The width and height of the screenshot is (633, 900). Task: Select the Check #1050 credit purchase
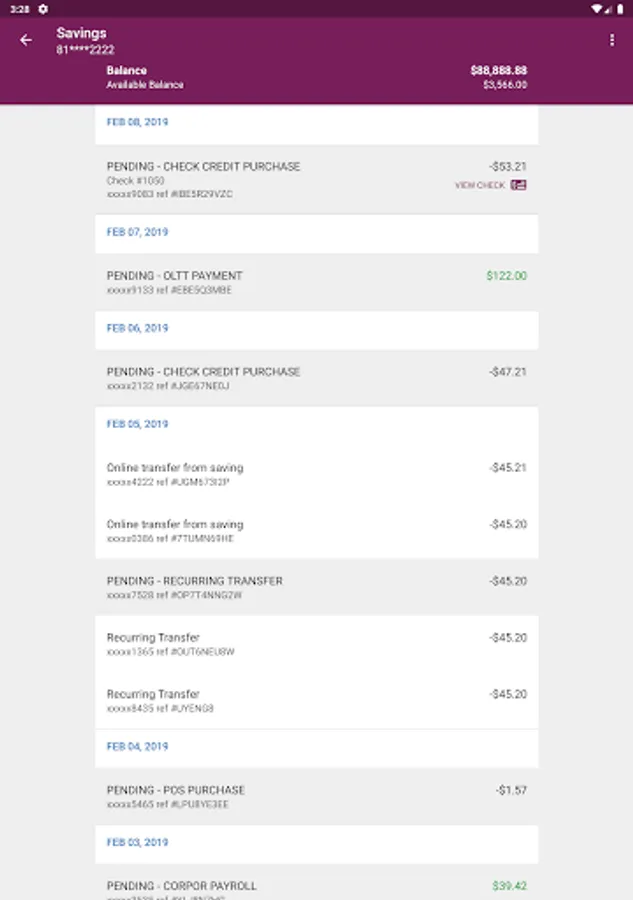(316, 179)
